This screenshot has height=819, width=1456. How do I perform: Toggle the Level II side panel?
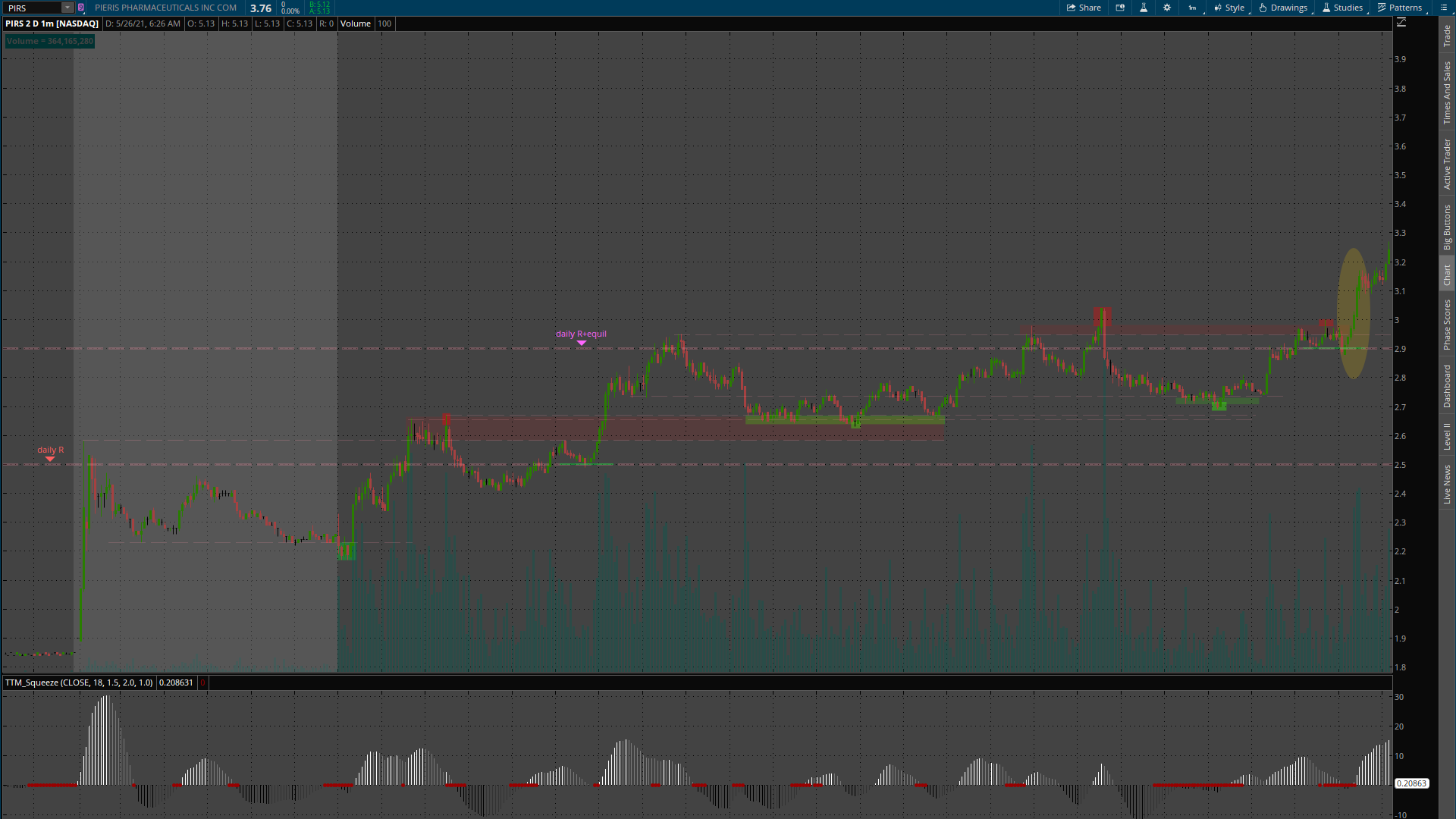tap(1447, 436)
